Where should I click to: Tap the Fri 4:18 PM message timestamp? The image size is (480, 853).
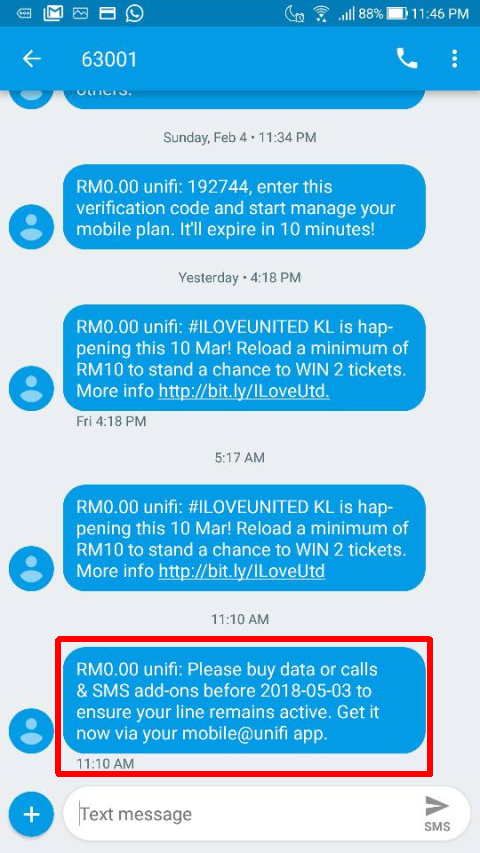click(x=111, y=421)
